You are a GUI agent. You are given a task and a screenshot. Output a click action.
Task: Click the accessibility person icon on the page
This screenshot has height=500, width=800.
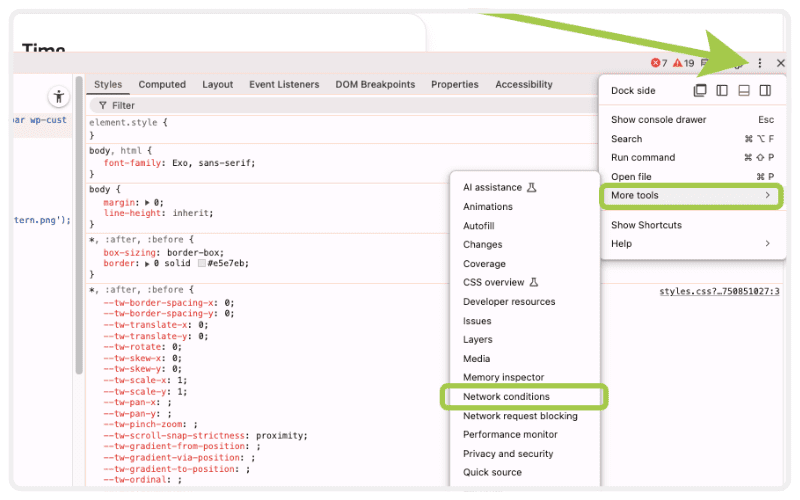[59, 96]
